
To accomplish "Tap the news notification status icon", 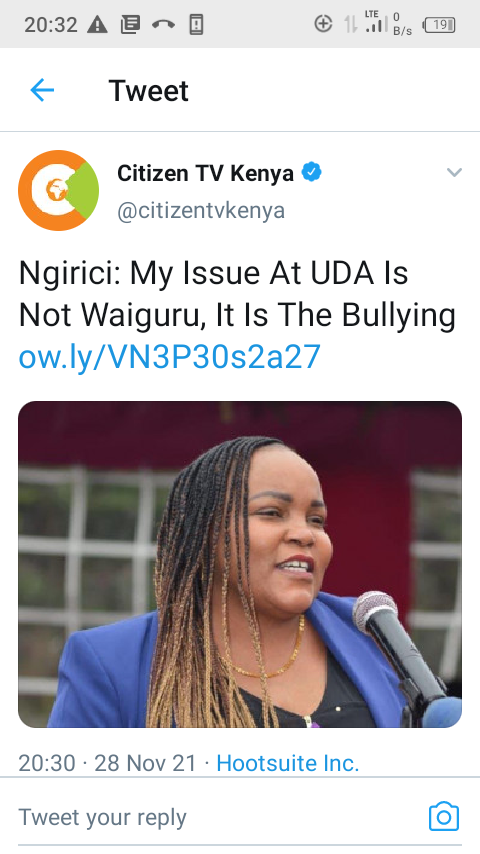I will pos(130,25).
